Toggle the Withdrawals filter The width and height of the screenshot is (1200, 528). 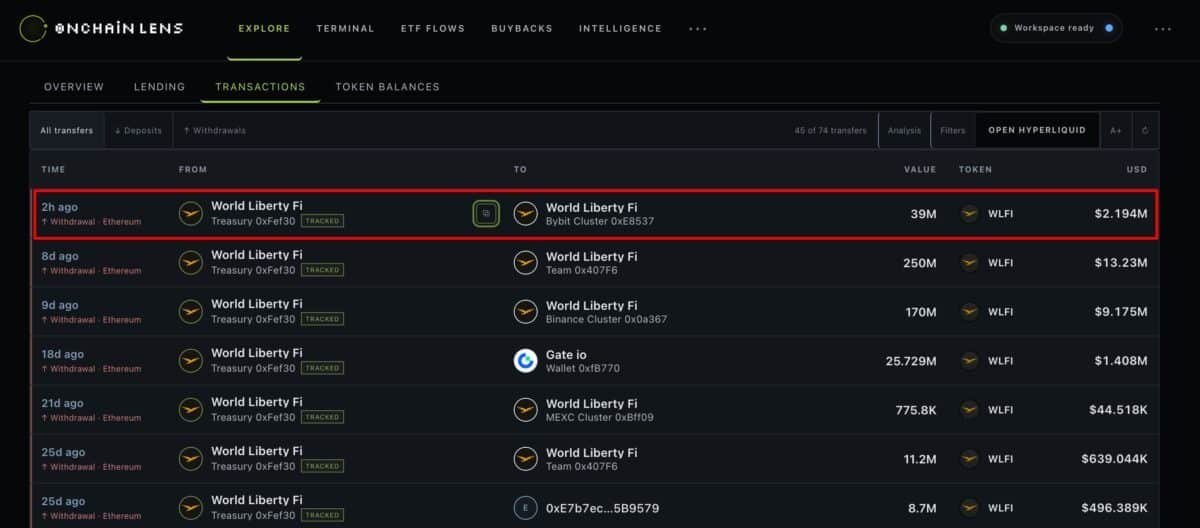tap(214, 130)
